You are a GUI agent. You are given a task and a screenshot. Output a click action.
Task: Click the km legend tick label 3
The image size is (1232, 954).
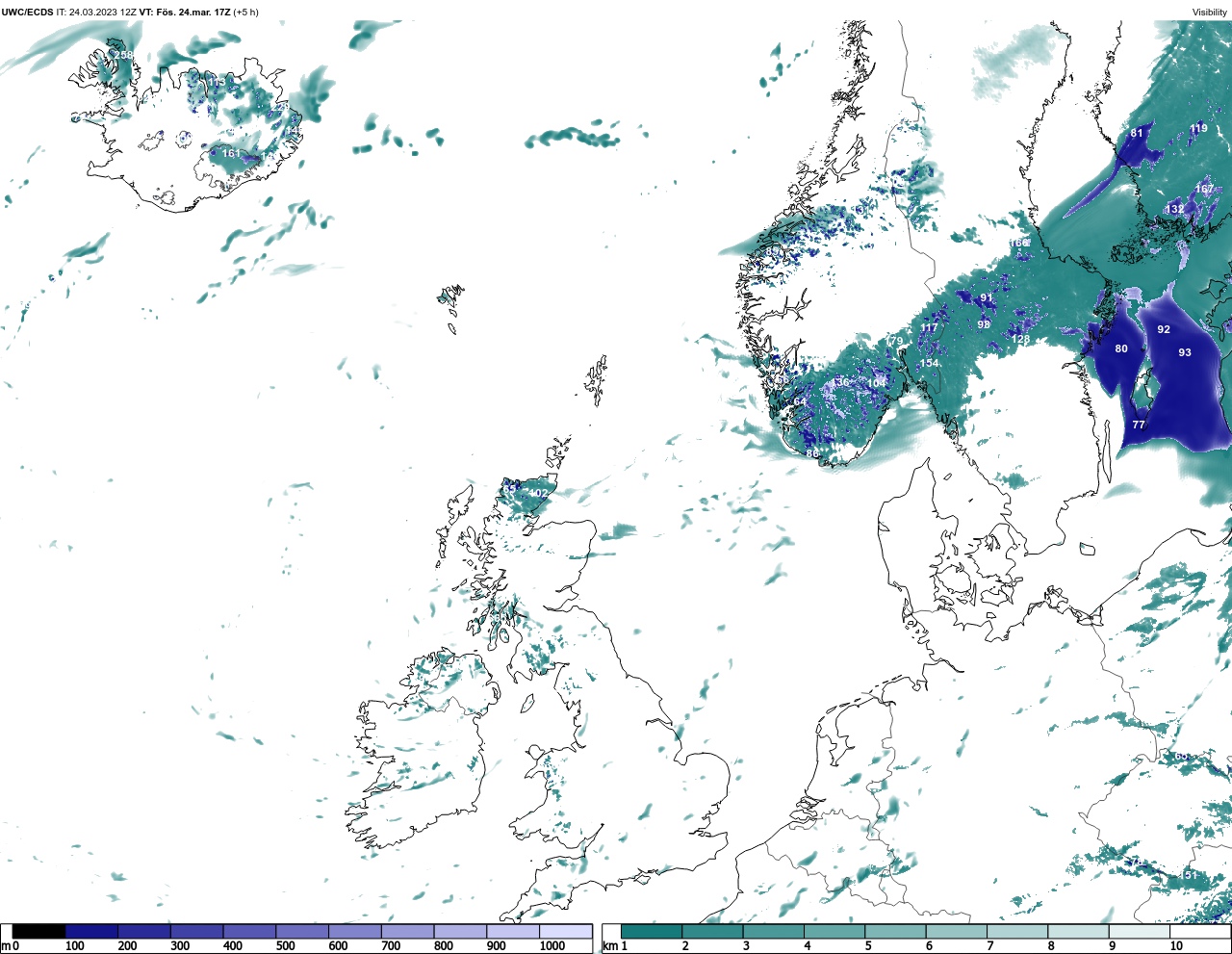746,946
